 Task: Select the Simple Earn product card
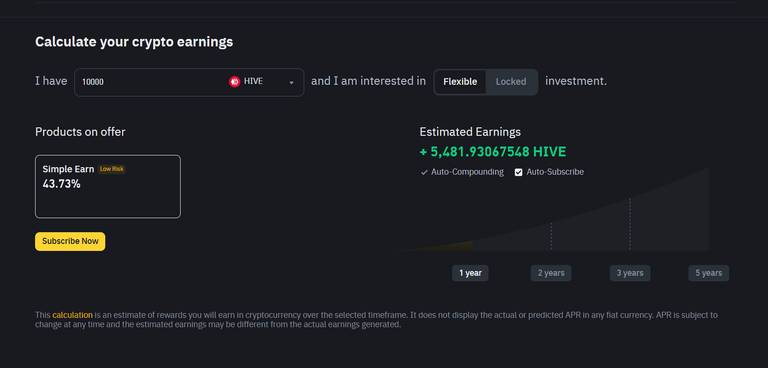click(108, 187)
